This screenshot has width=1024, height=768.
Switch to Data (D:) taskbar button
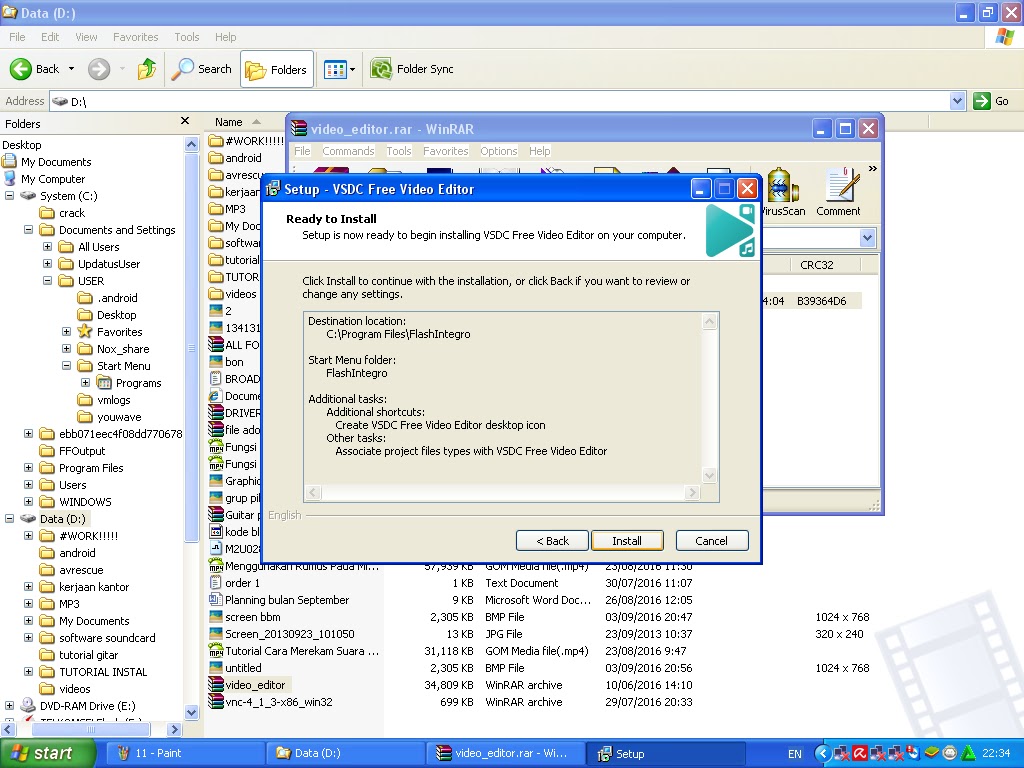point(344,753)
